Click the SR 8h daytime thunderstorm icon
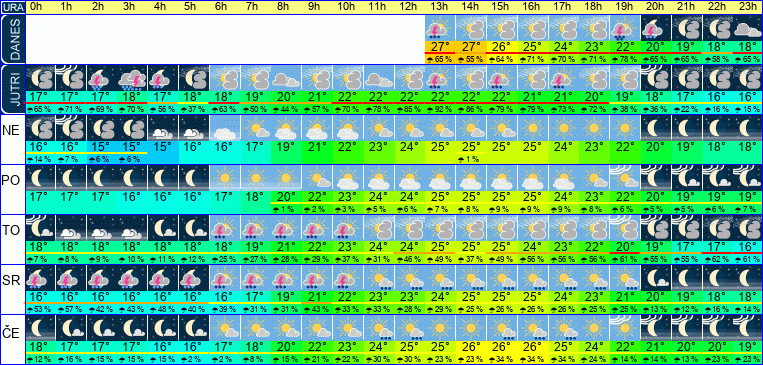The image size is (763, 365). coord(286,278)
